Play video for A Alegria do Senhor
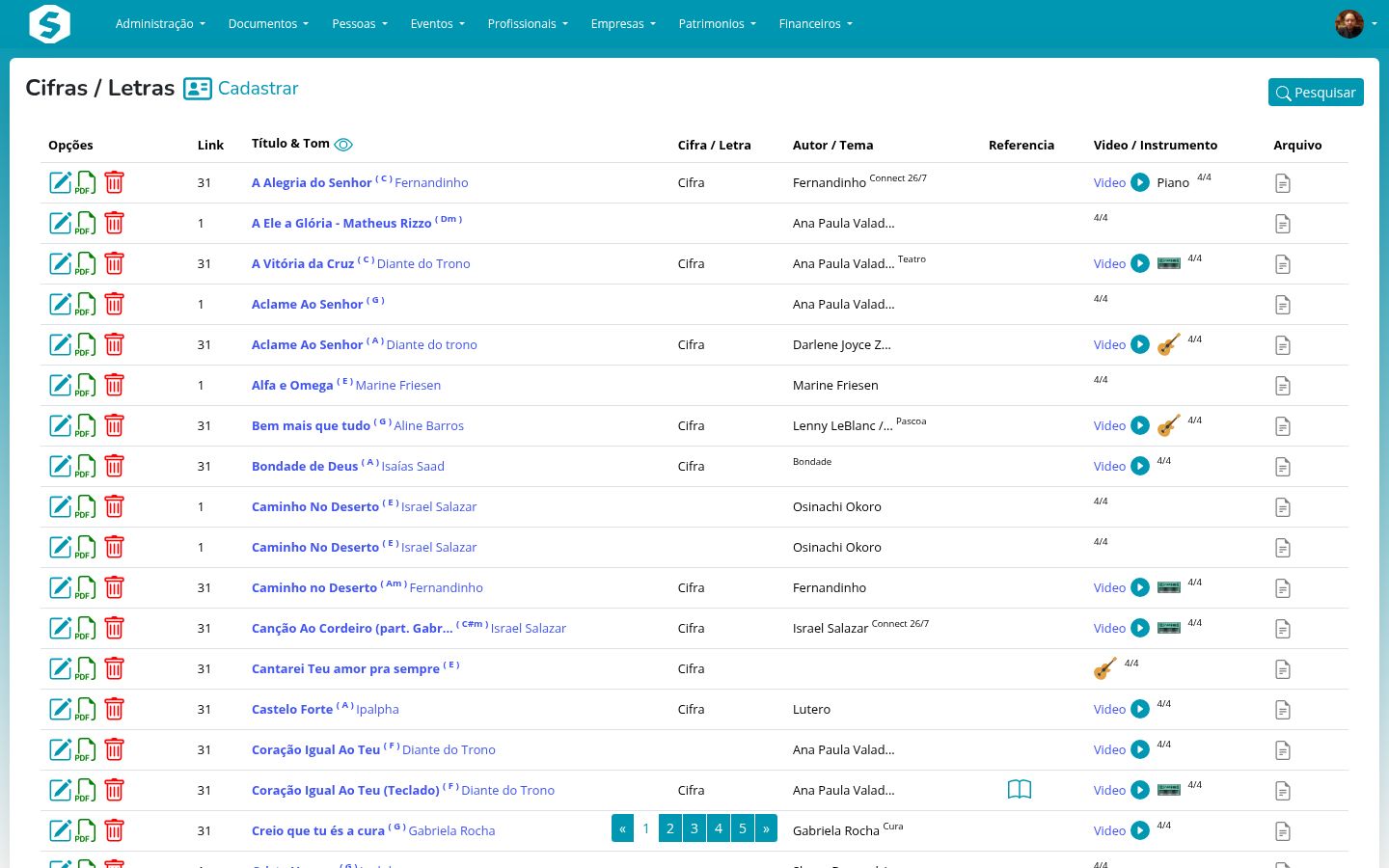The image size is (1389, 868). [1140, 182]
